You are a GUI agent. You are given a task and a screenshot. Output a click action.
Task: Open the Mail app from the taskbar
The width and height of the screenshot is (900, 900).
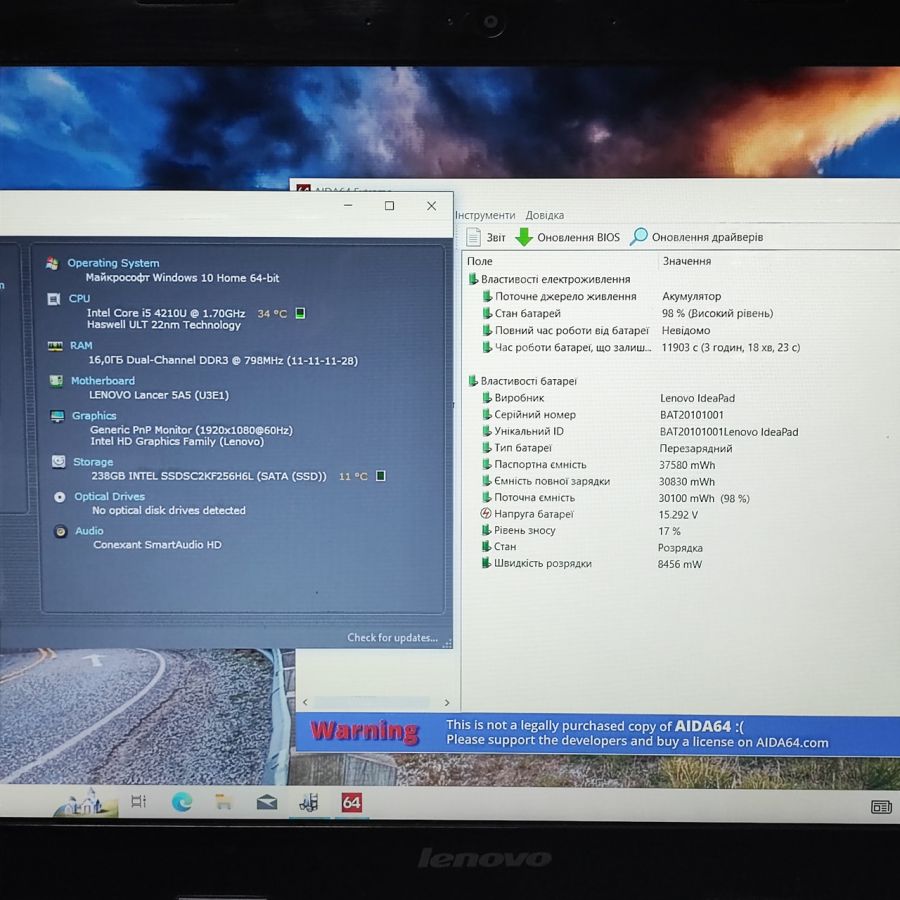(x=266, y=802)
